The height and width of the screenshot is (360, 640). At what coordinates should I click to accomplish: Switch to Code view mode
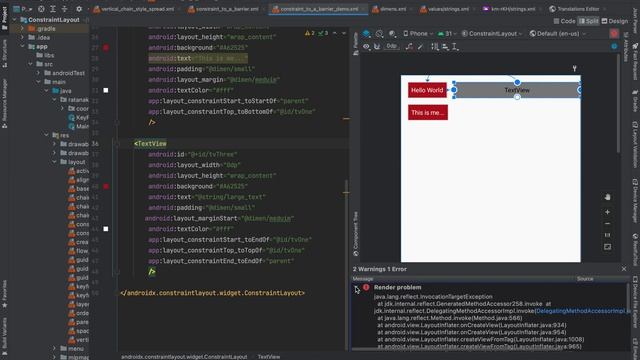564,21
